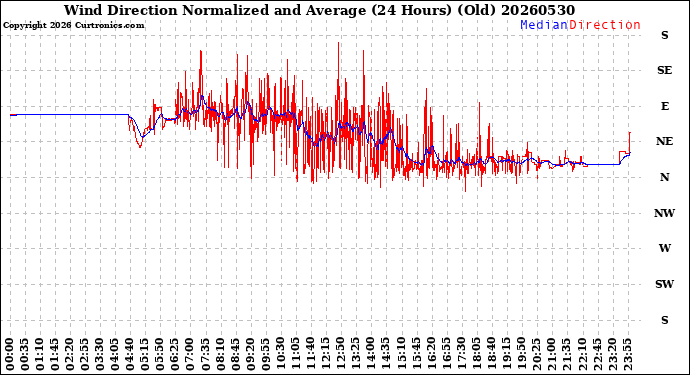Select the NW axis label

664,213
